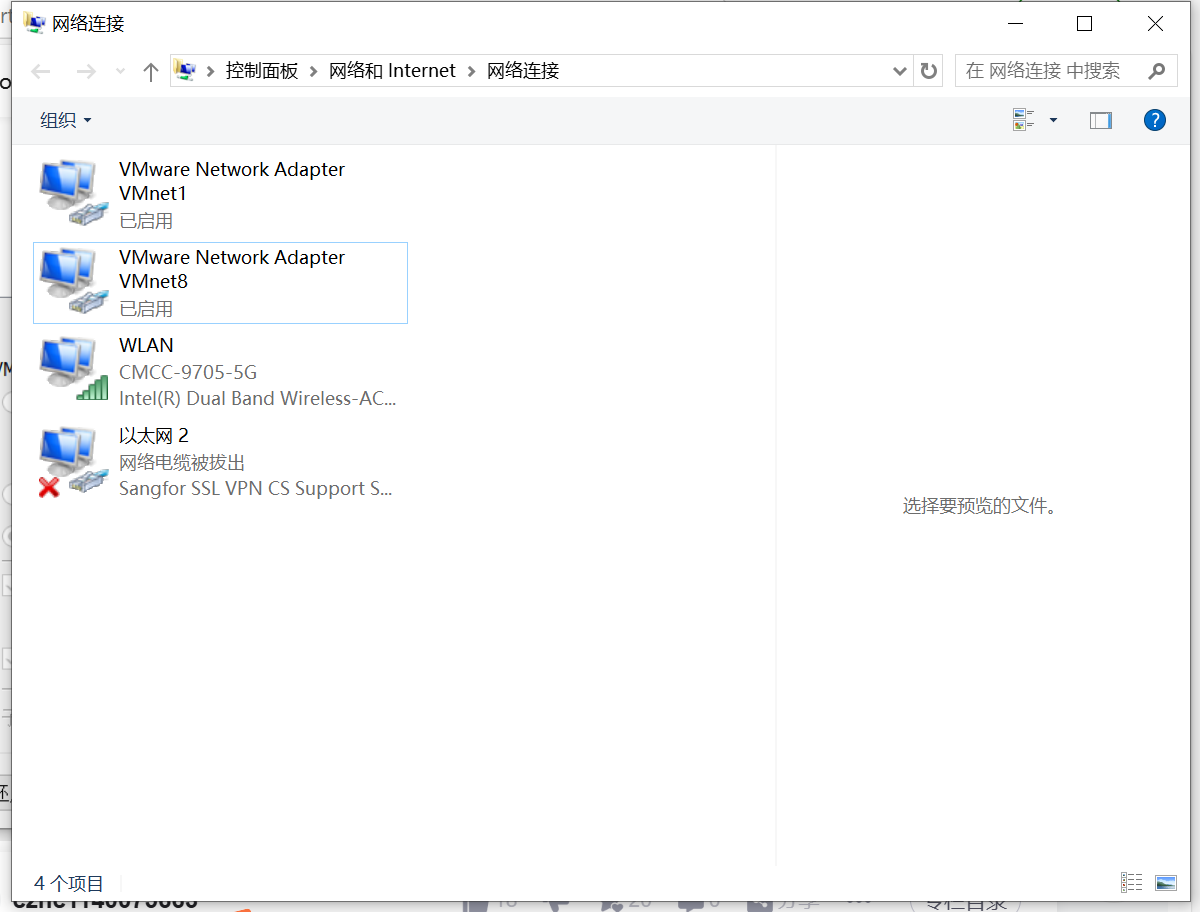Screen dimensions: 1200x912
Task: Toggle the preview pane button
Action: 1101,120
